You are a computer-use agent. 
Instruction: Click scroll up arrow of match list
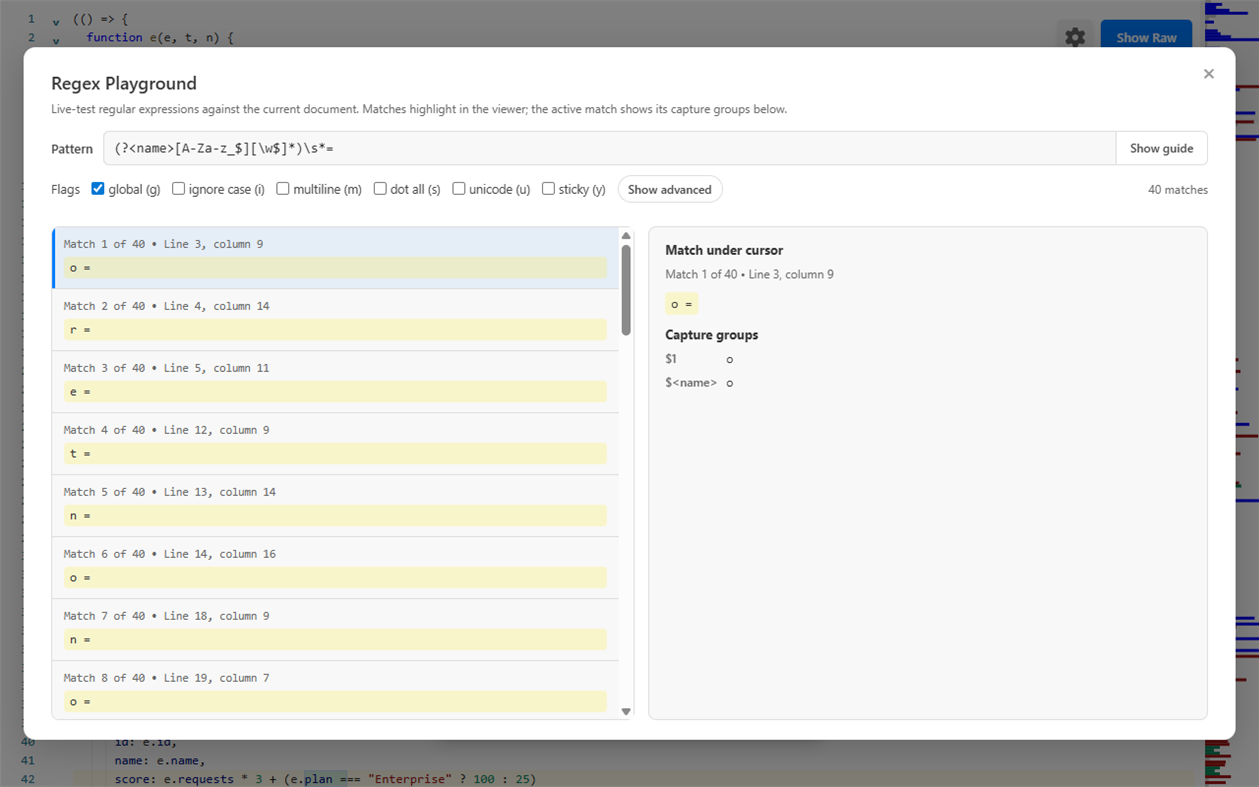[626, 236]
